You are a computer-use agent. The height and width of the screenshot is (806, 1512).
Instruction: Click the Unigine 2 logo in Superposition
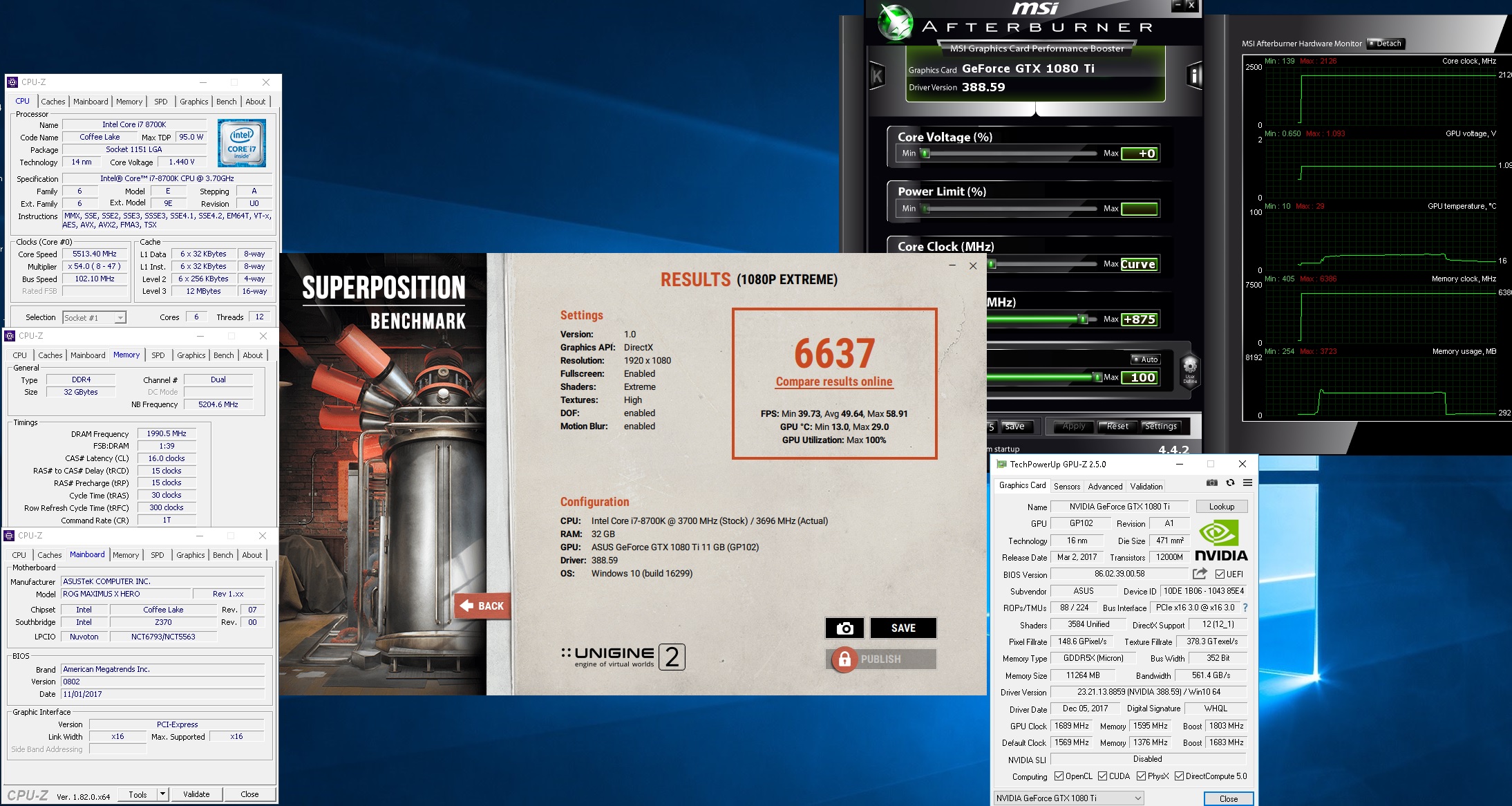click(x=623, y=657)
